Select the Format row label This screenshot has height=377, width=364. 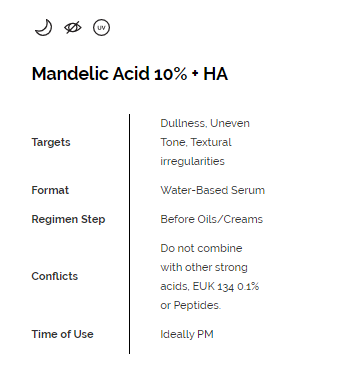pos(50,190)
